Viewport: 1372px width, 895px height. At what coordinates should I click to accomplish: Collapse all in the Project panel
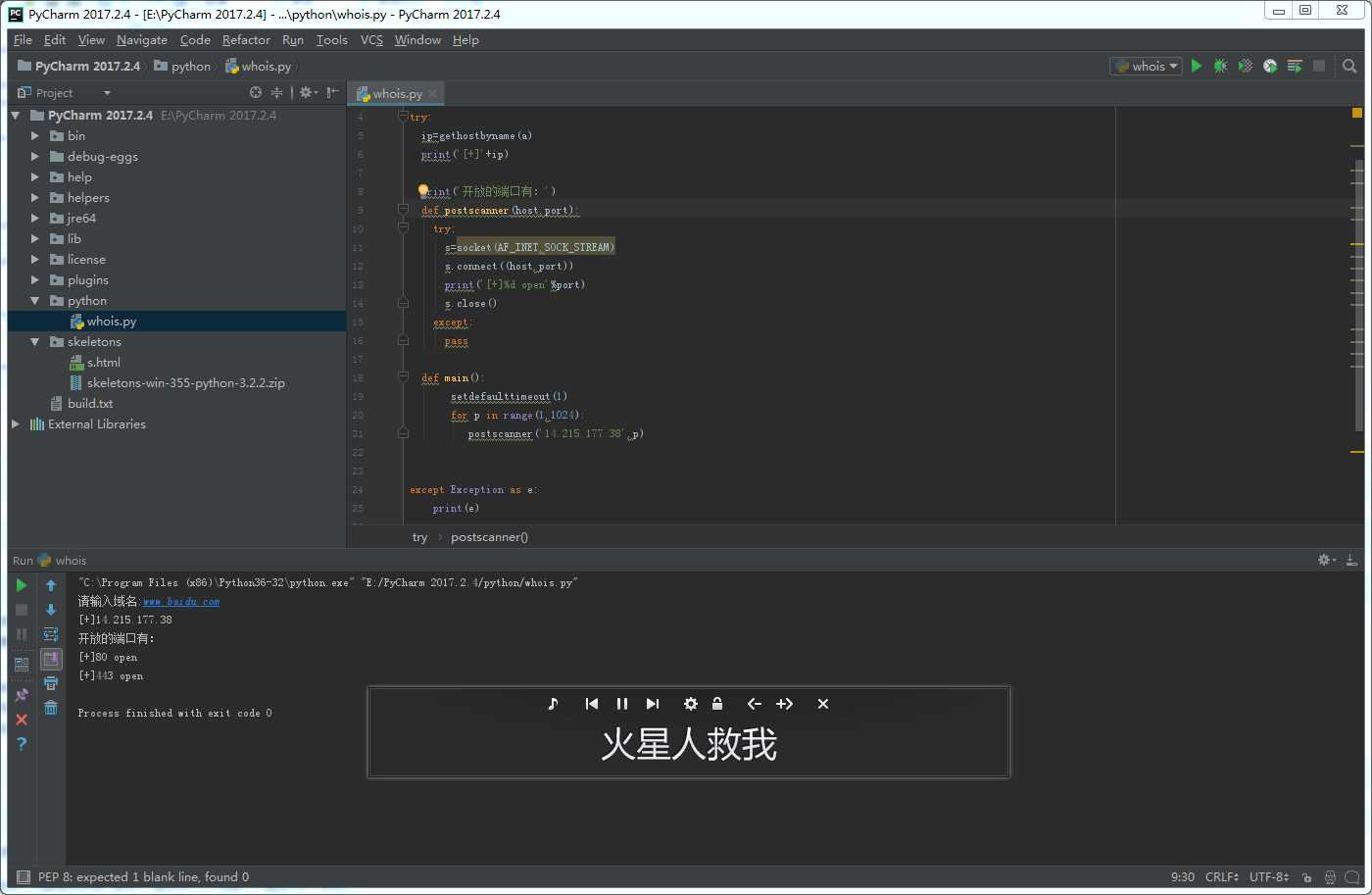tap(276, 92)
